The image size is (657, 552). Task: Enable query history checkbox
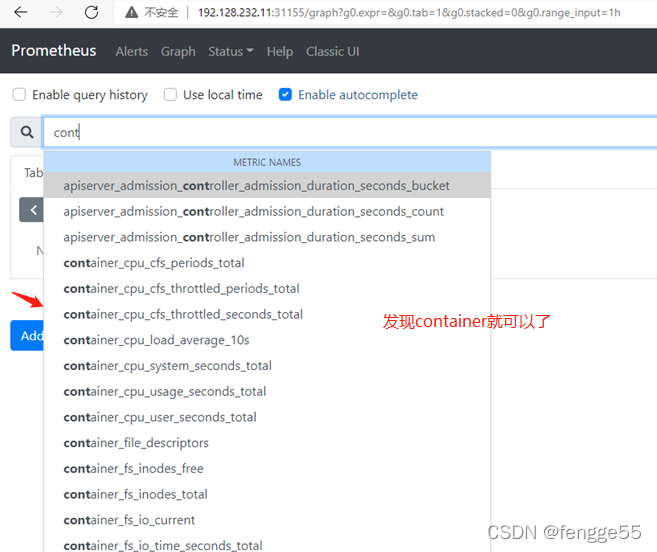click(x=19, y=95)
